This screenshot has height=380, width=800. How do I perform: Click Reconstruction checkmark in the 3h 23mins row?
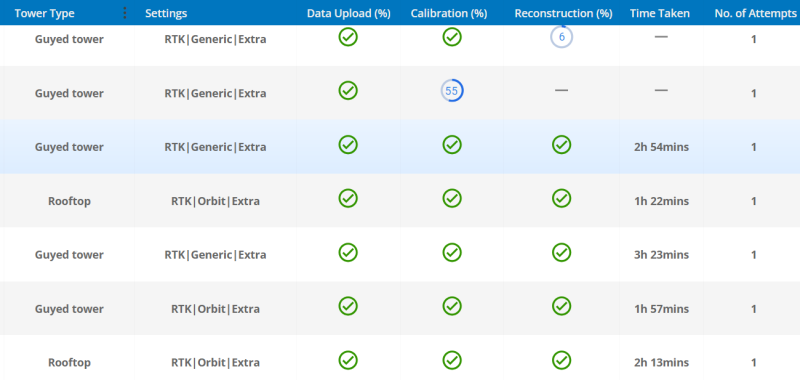click(x=561, y=252)
